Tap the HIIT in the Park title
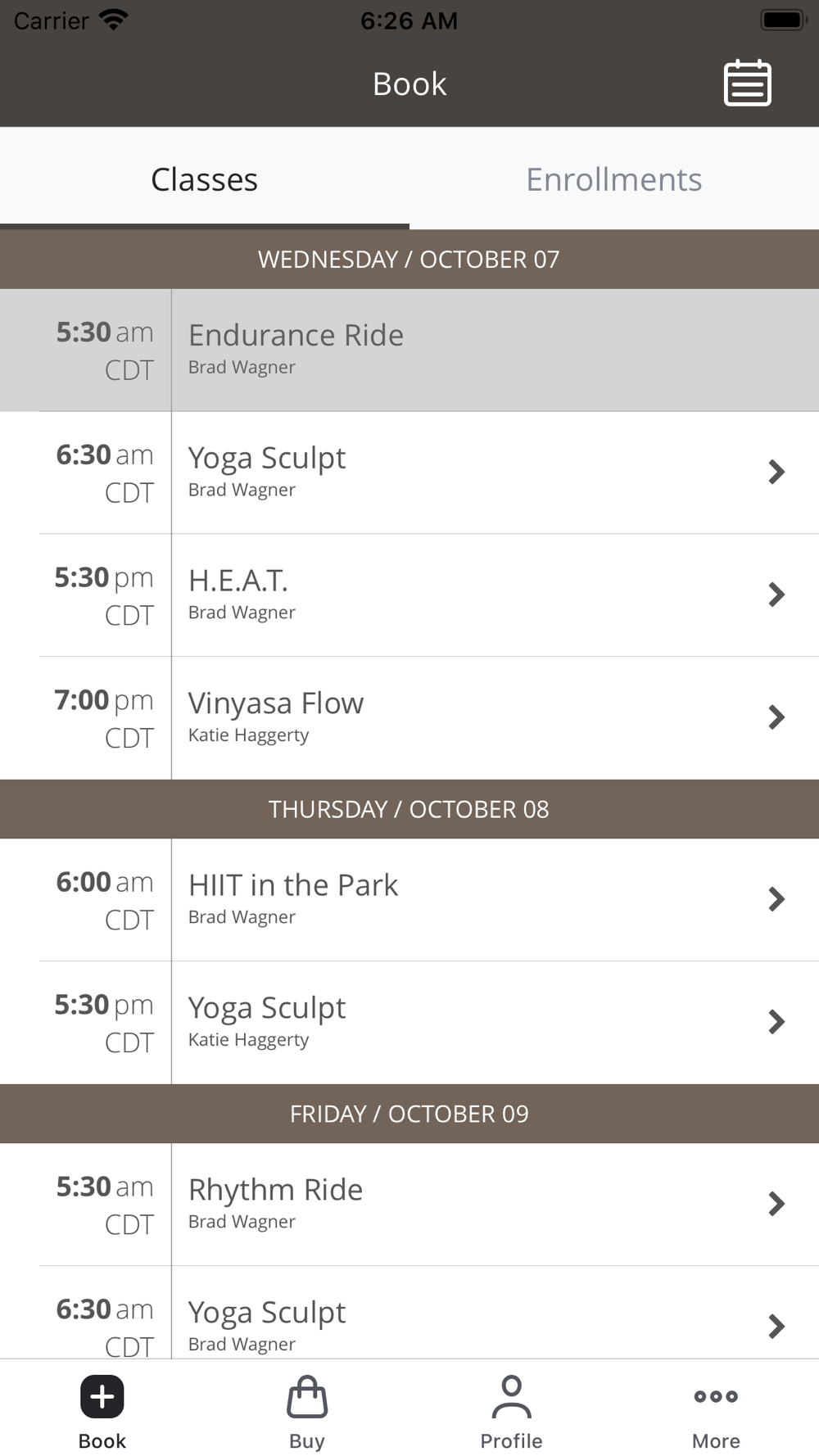 point(293,885)
